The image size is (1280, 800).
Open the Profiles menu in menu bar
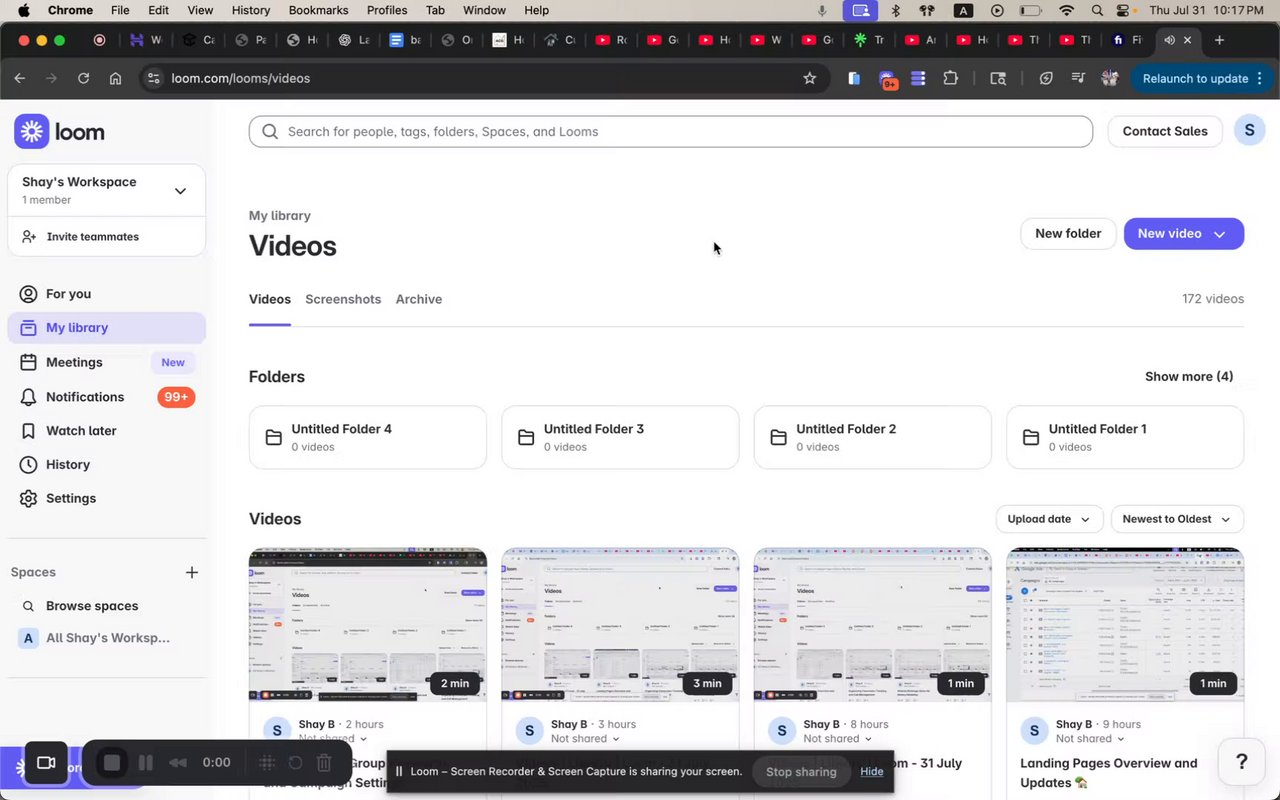387,10
